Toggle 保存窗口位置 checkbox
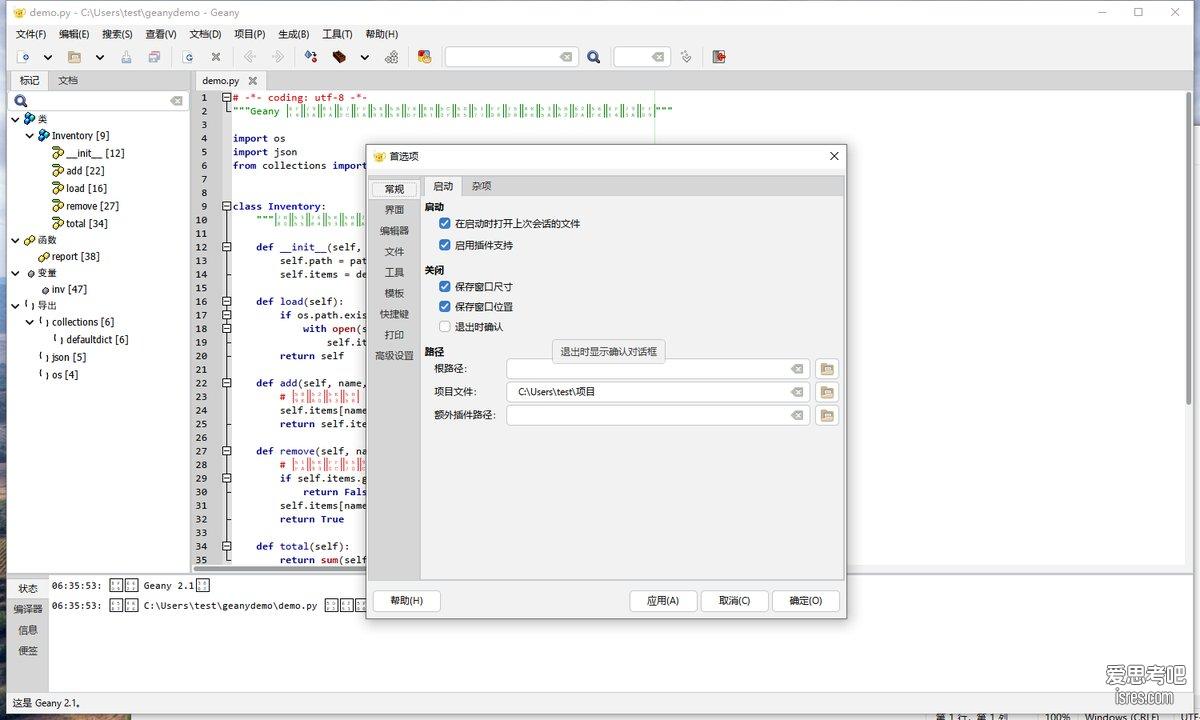1200x720 pixels. coord(445,307)
